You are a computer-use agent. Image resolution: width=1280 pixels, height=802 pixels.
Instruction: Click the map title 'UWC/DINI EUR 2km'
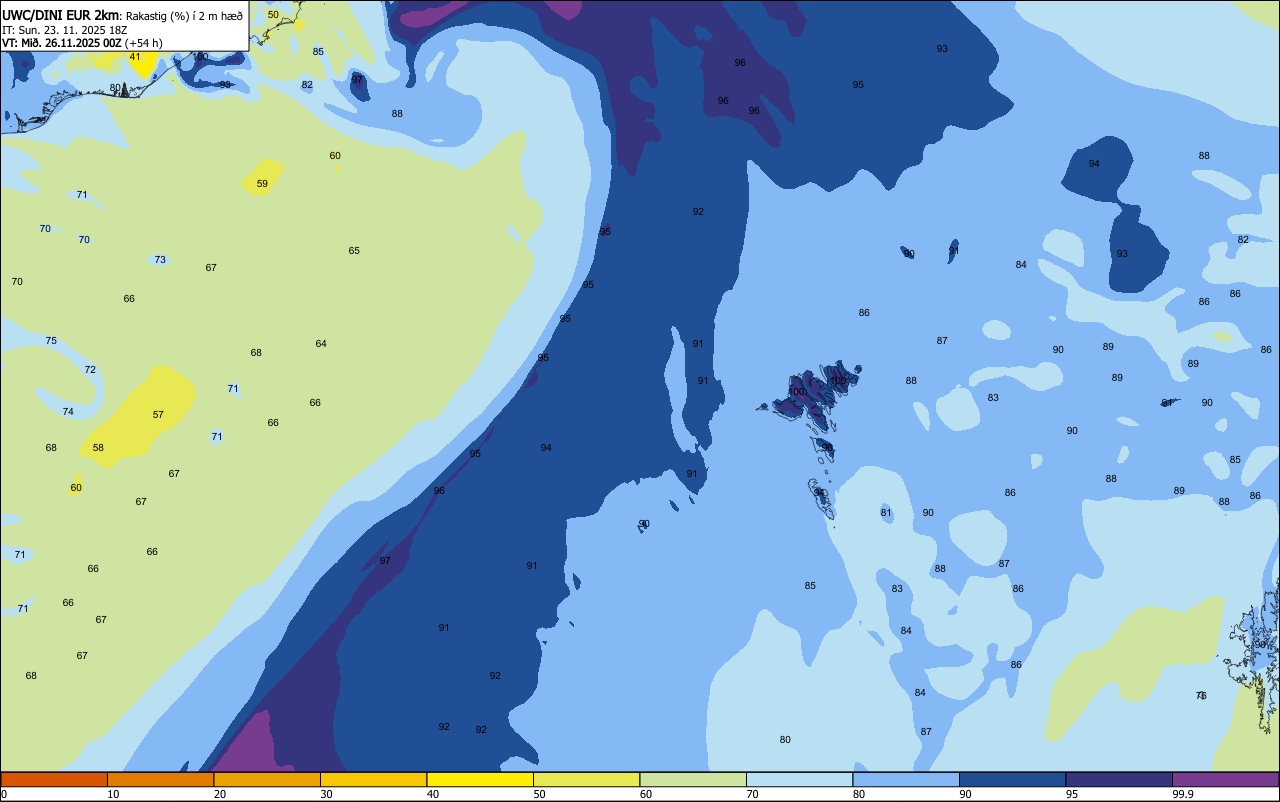point(61,15)
